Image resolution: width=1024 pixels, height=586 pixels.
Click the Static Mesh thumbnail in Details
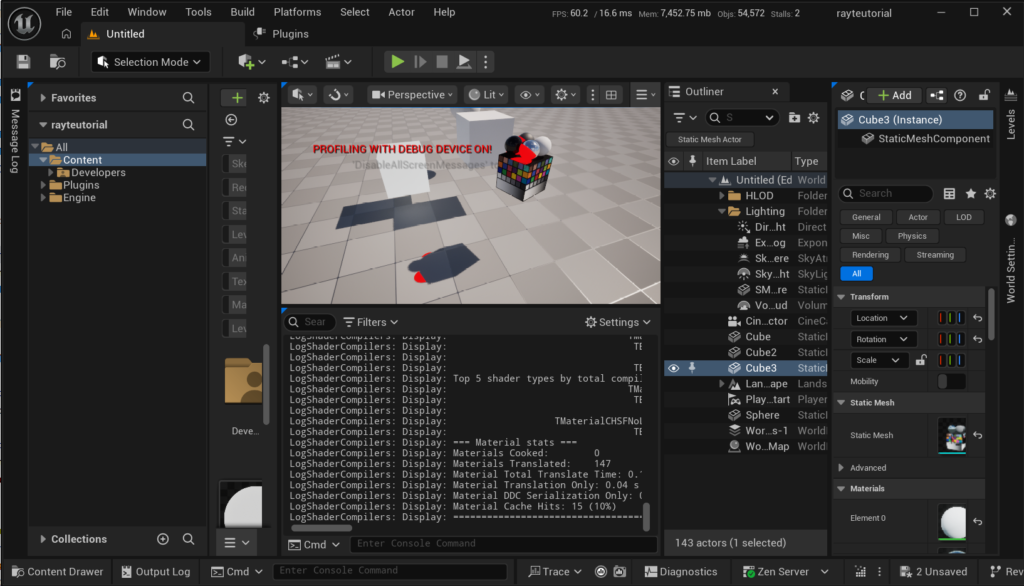[x=952, y=436]
